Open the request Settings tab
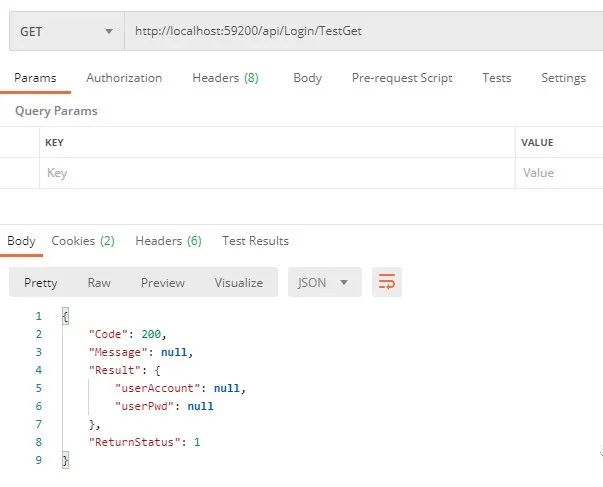Viewport: 603px width, 487px height. click(563, 78)
